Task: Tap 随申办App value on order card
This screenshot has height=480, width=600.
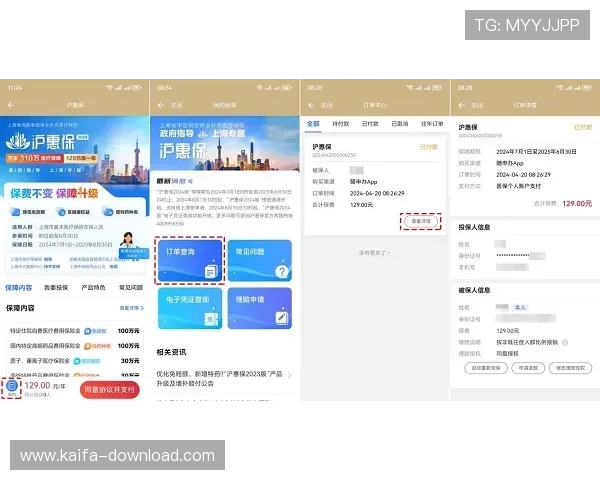Action: click(364, 182)
